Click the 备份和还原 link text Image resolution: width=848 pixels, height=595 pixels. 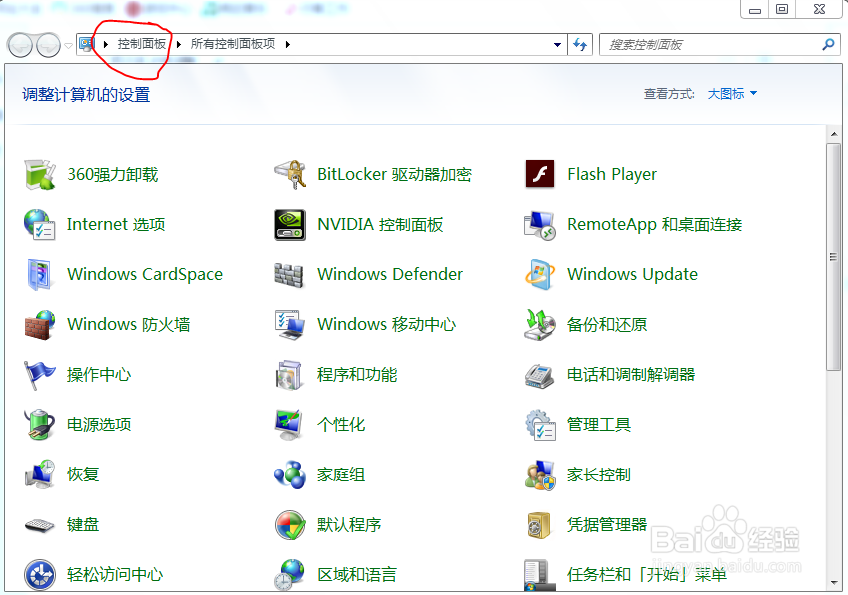607,325
